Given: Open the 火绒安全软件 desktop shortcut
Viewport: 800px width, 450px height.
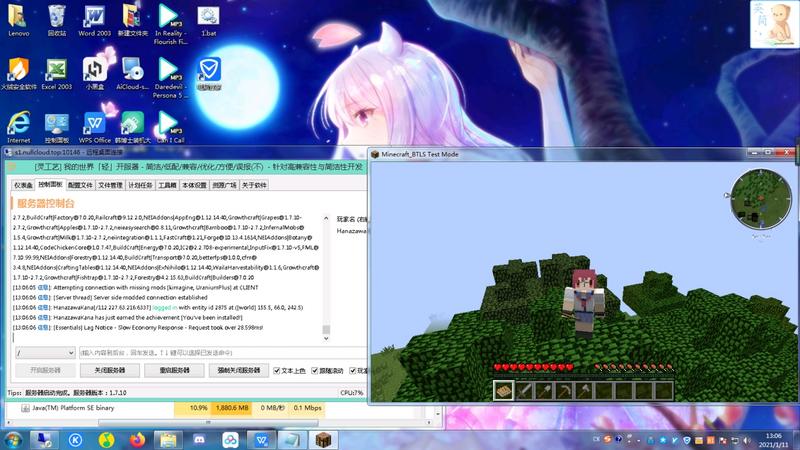Looking at the screenshot, I should pos(18,74).
